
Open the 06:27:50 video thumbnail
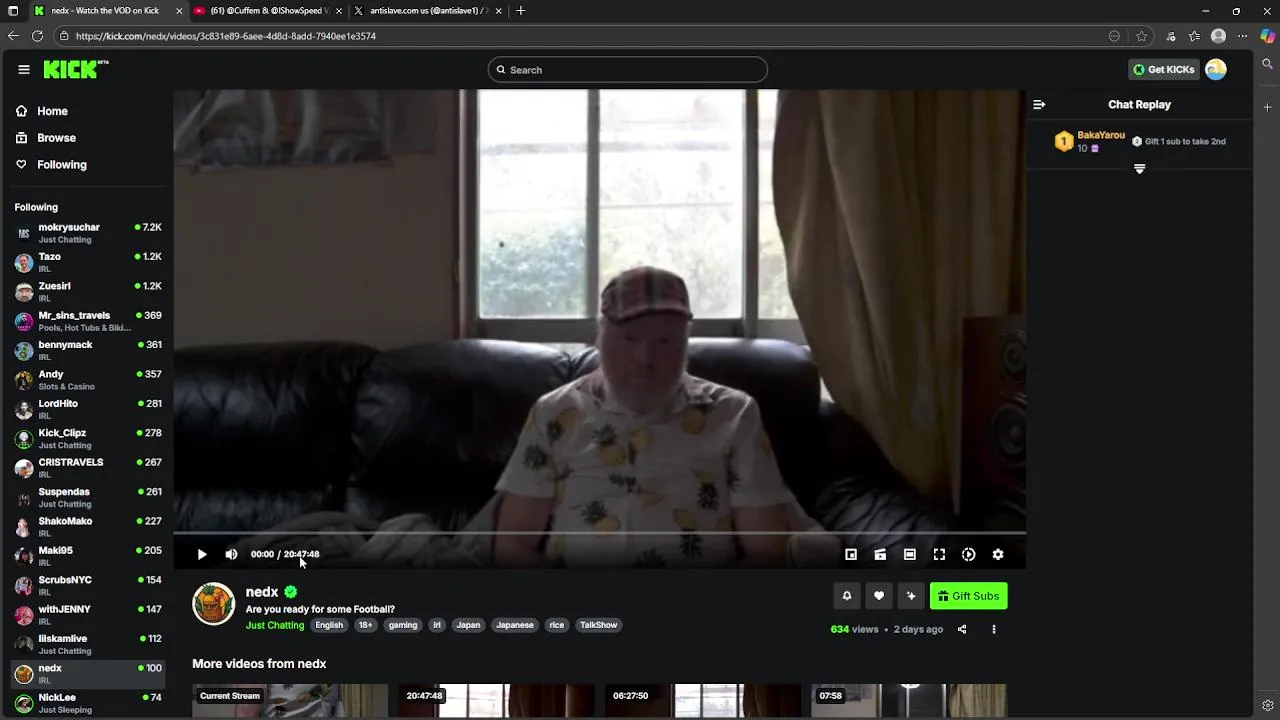point(703,702)
